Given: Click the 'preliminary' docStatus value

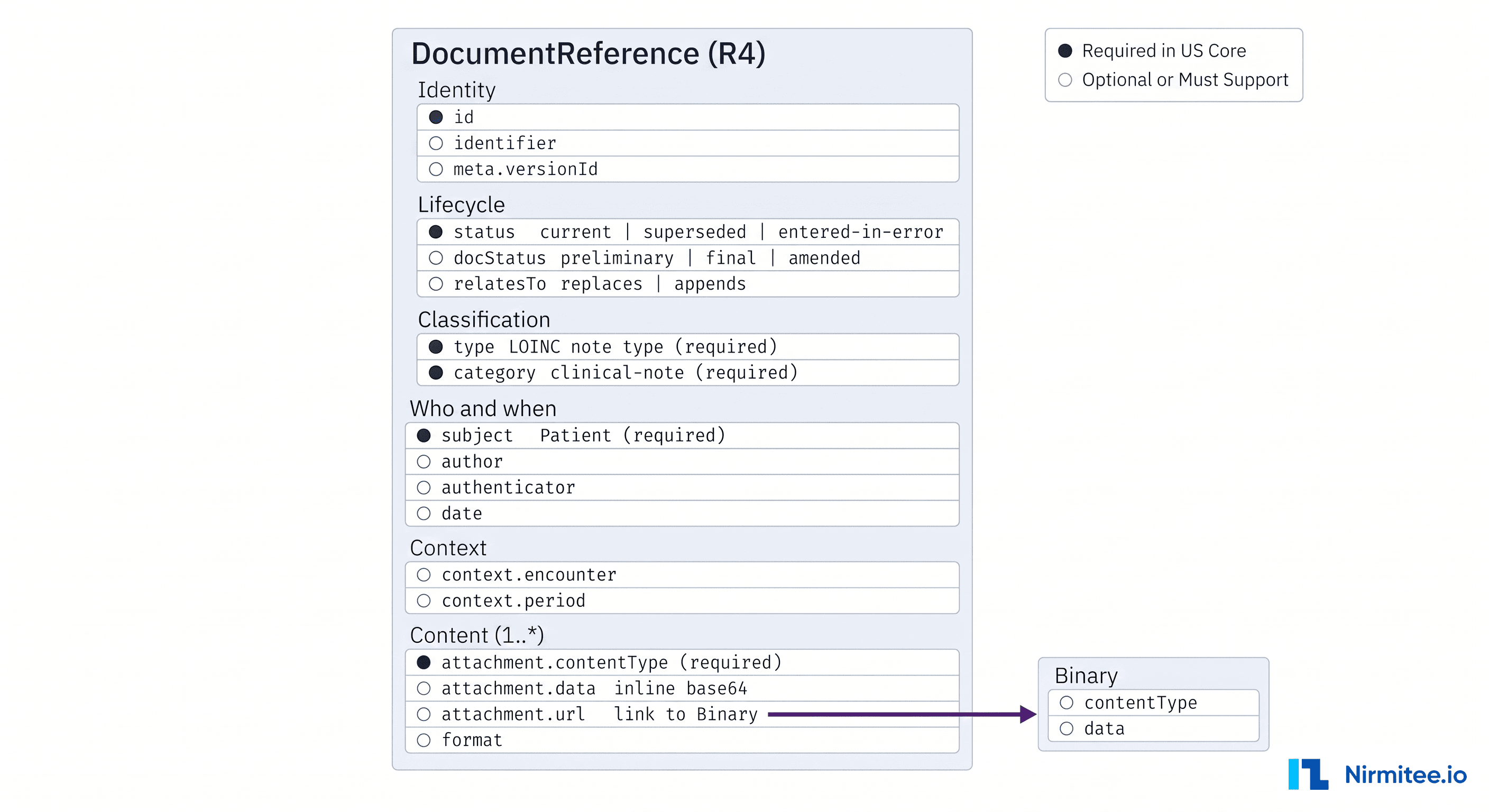Looking at the screenshot, I should coord(617,259).
